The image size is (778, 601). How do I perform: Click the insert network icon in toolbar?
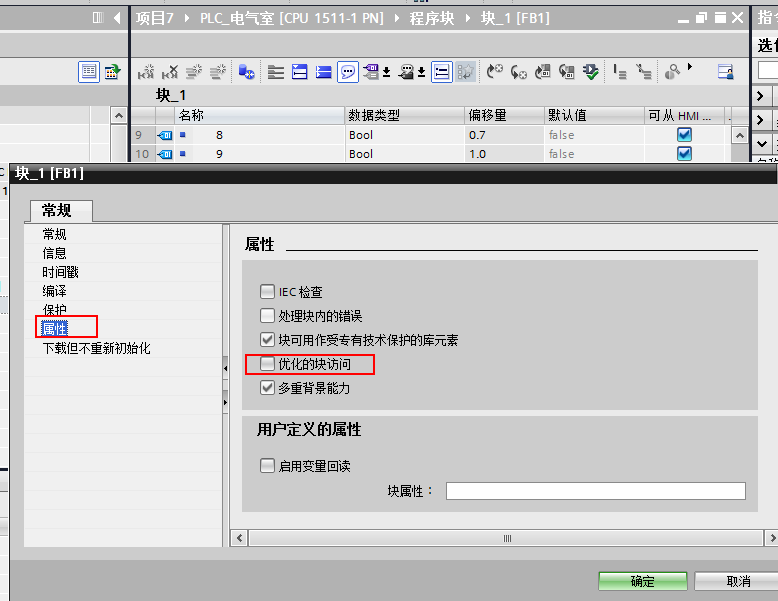pyautogui.click(x=146, y=72)
